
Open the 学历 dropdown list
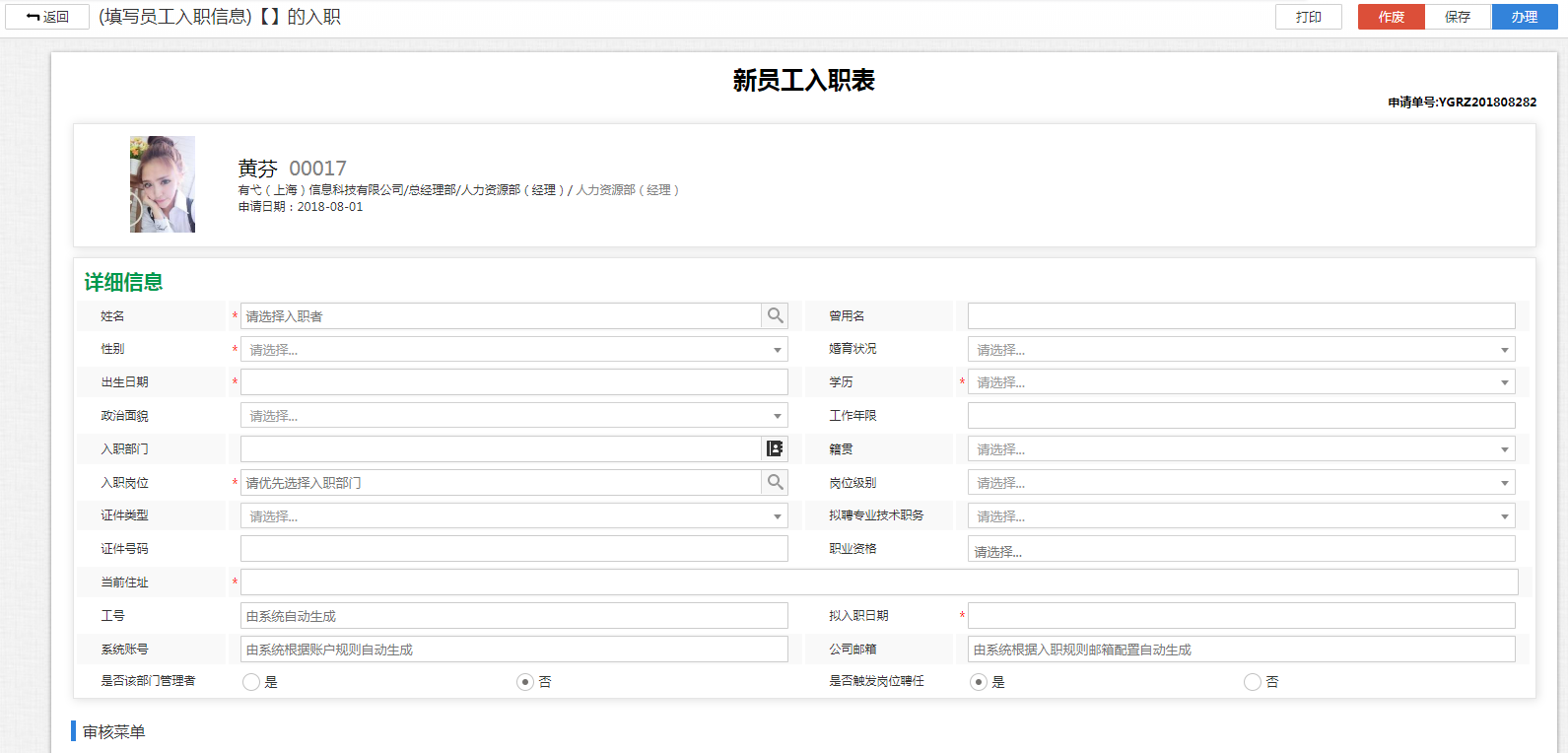pyautogui.click(x=1241, y=382)
